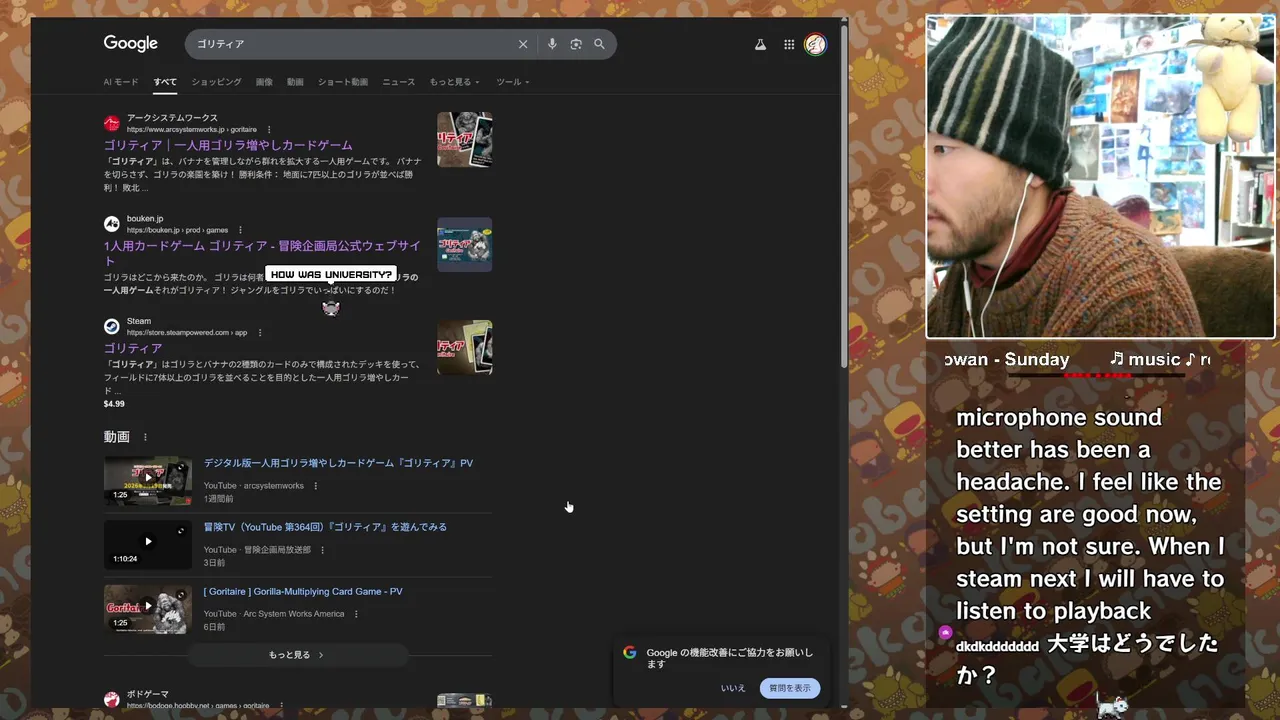1280x720 pixels.
Task: Click the ボドゲーマ site favicon
Action: [112, 699]
